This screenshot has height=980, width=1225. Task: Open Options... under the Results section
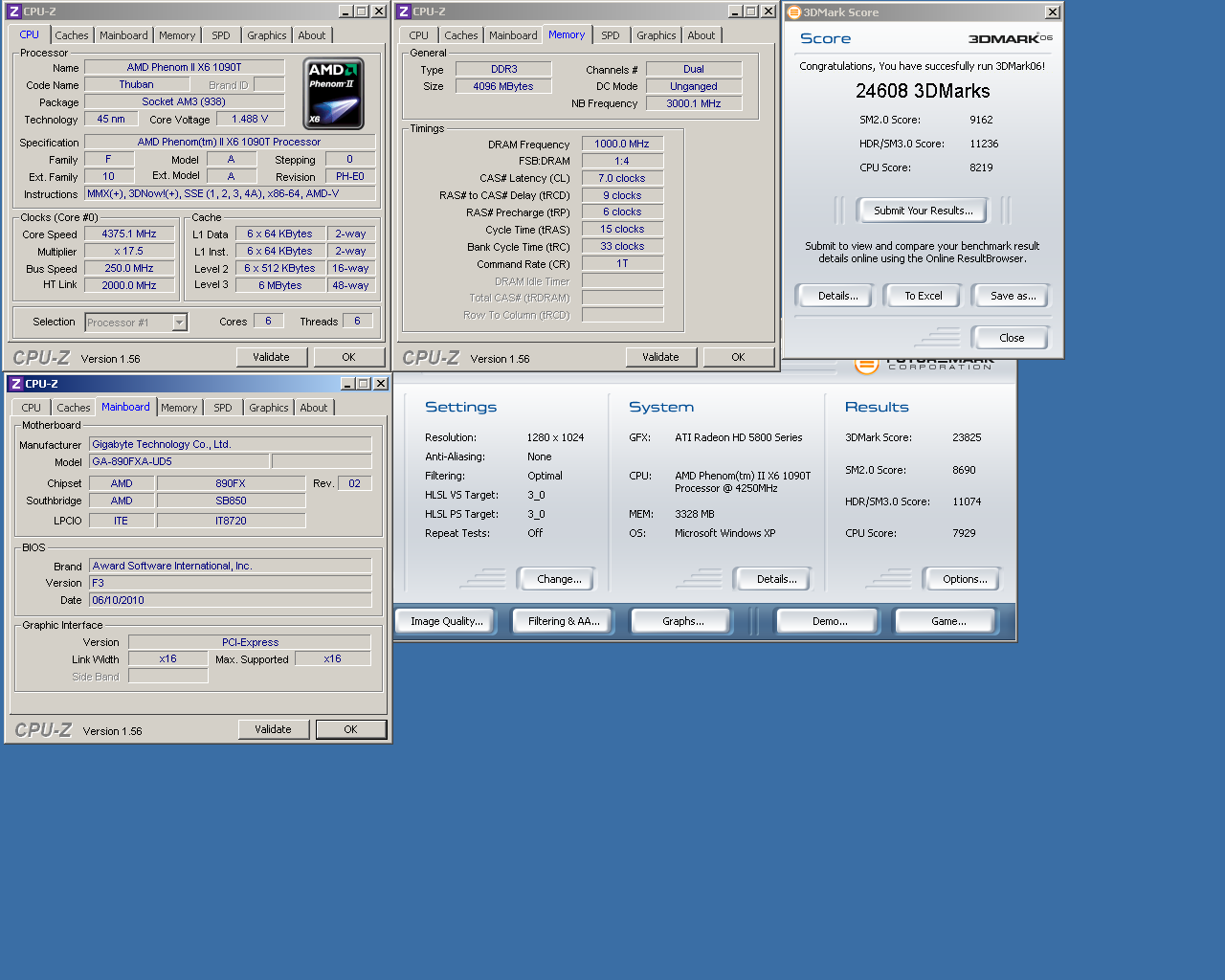tap(964, 579)
